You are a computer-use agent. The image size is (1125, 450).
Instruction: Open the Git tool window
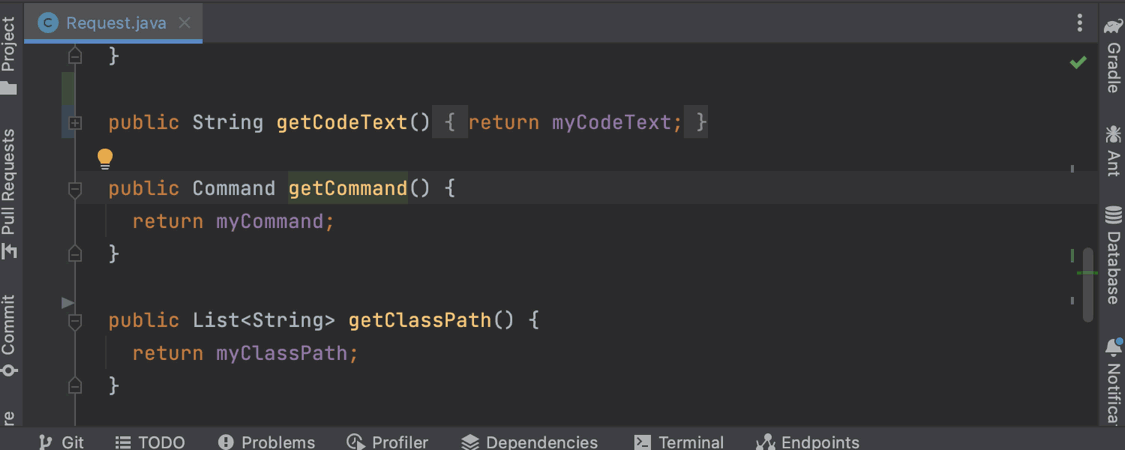(x=61, y=441)
